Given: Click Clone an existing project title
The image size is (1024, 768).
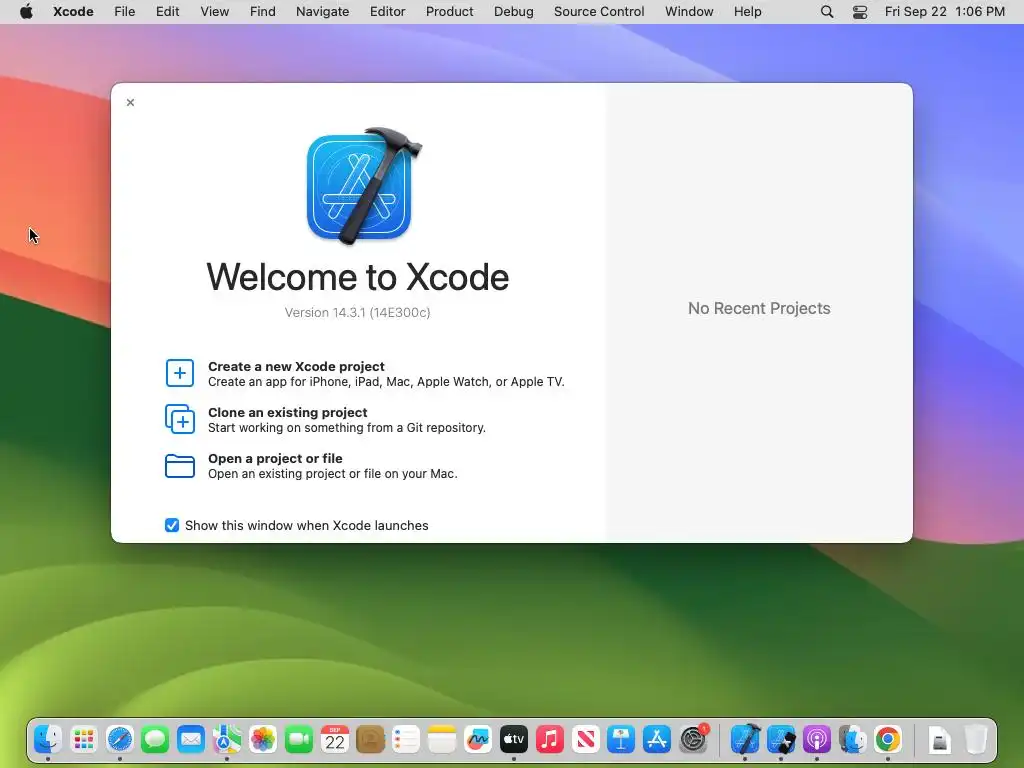Looking at the screenshot, I should coord(287,412).
